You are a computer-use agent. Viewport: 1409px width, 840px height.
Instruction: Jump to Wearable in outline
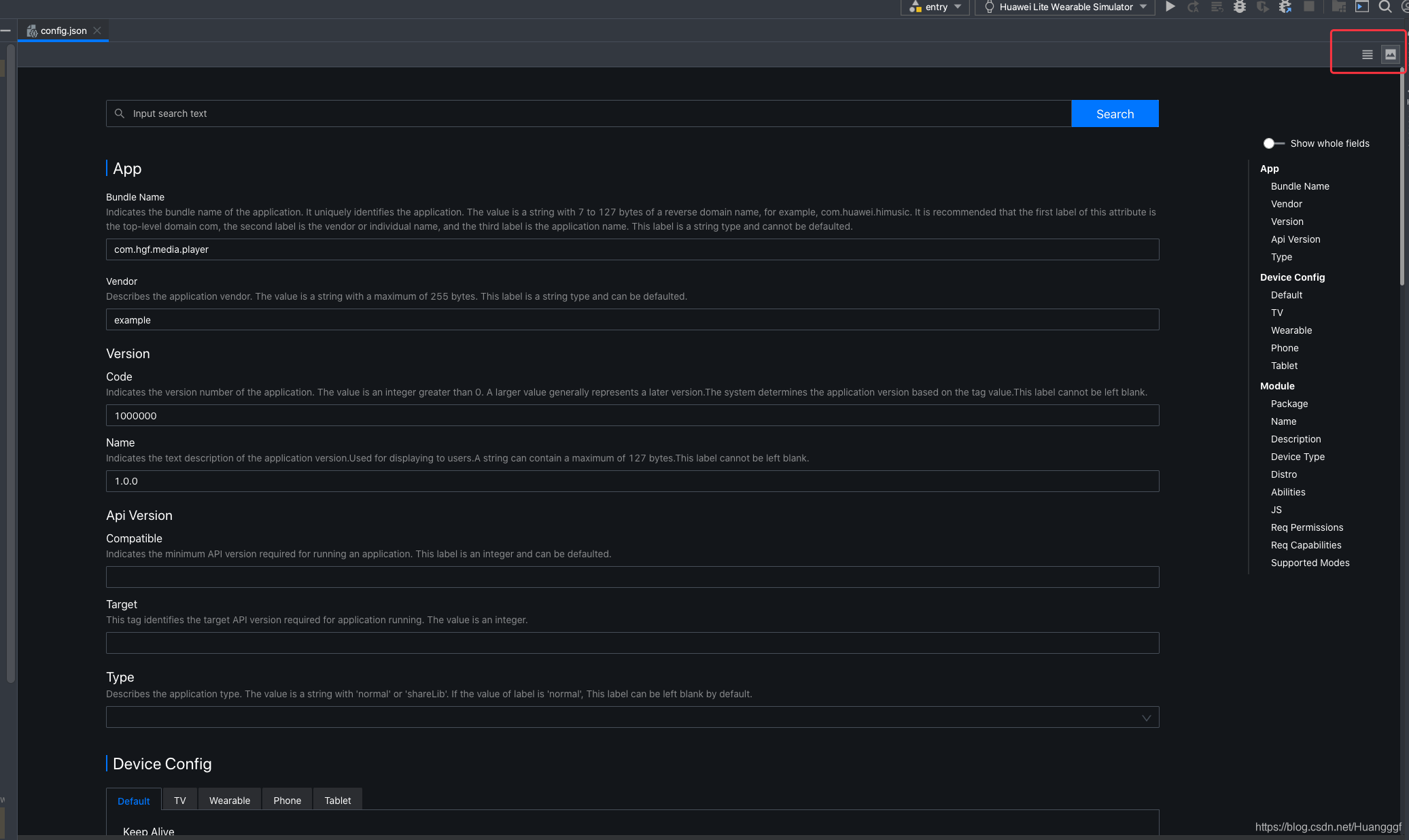1291,330
